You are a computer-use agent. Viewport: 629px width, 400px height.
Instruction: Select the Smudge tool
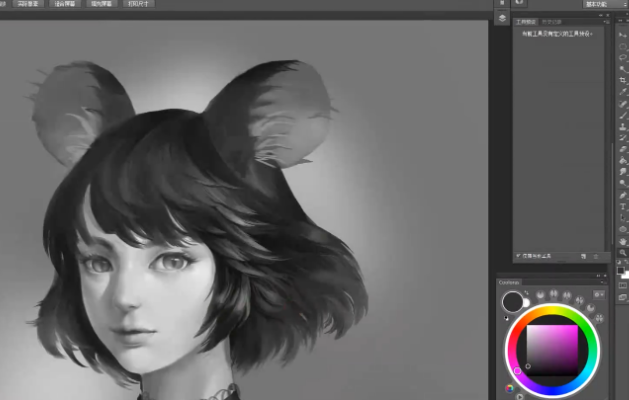coord(623,172)
